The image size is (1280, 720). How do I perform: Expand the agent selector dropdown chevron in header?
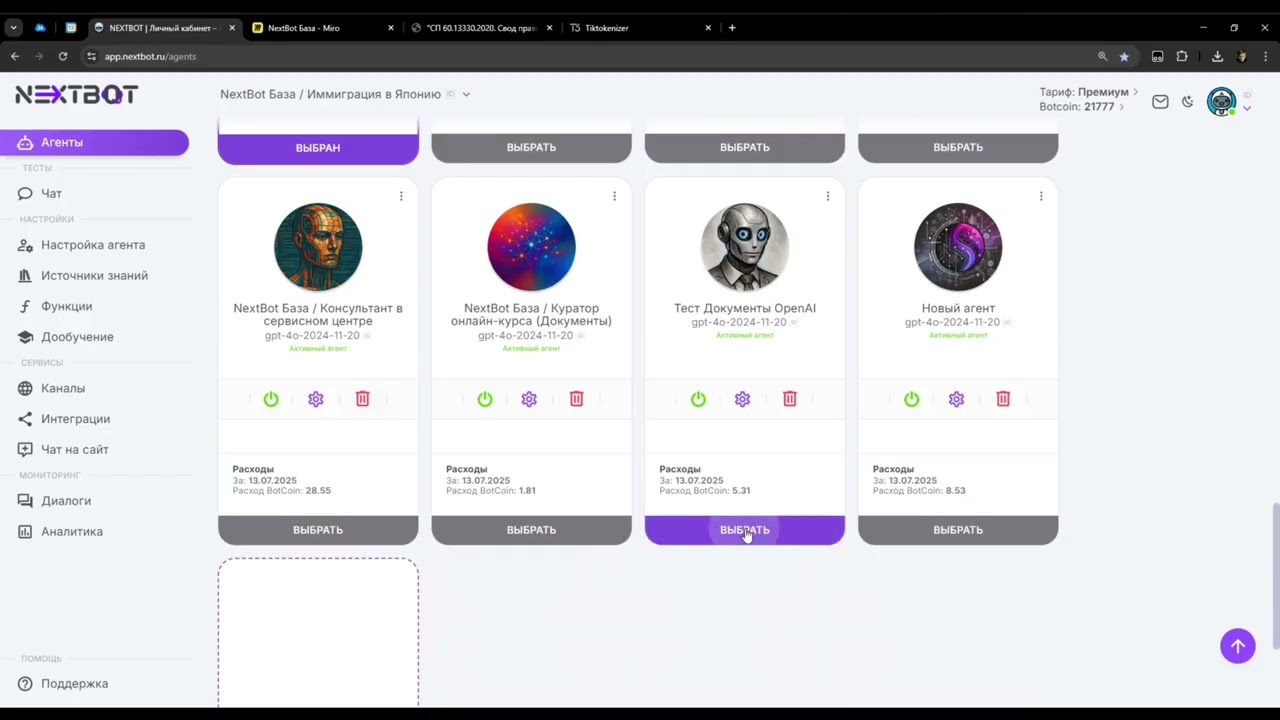466,94
